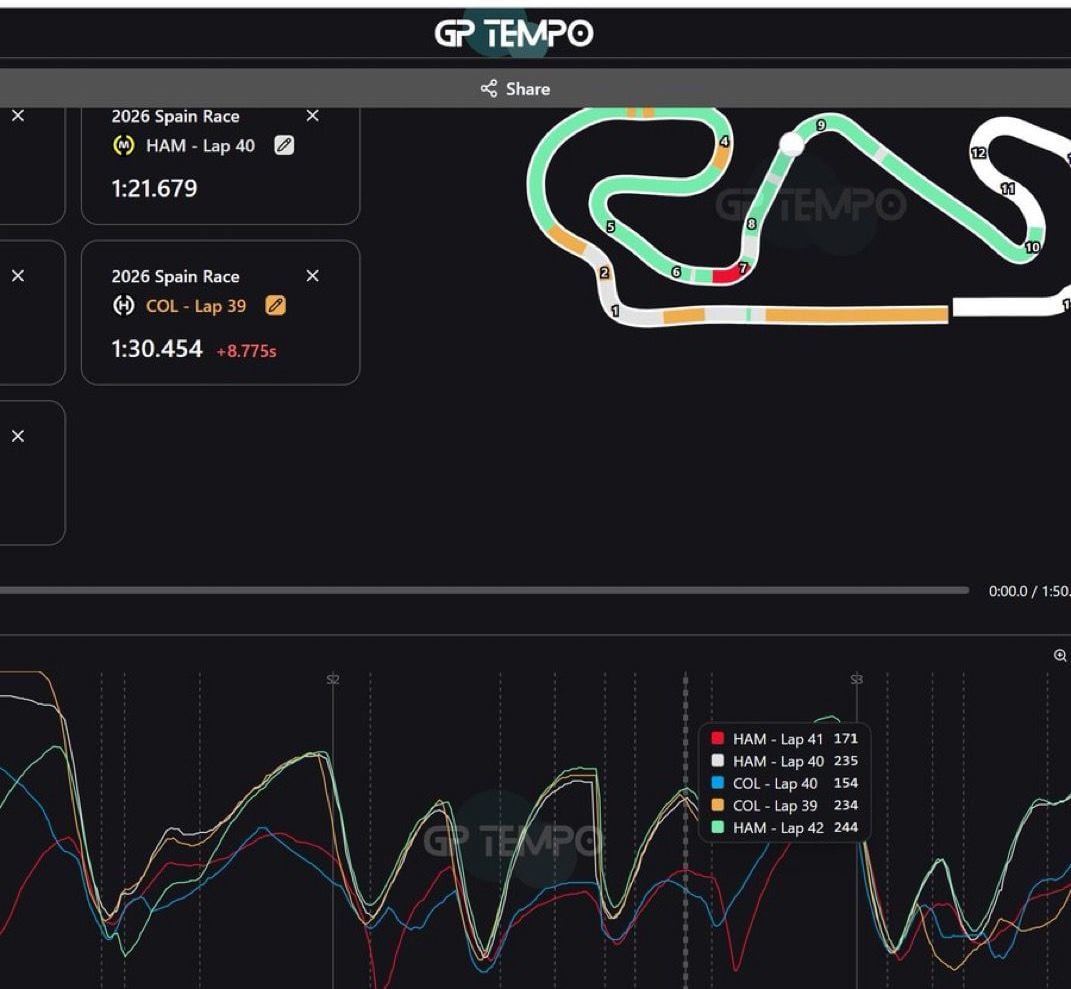Click the playback progress bar
1071x989 pixels.
[x=484, y=590]
